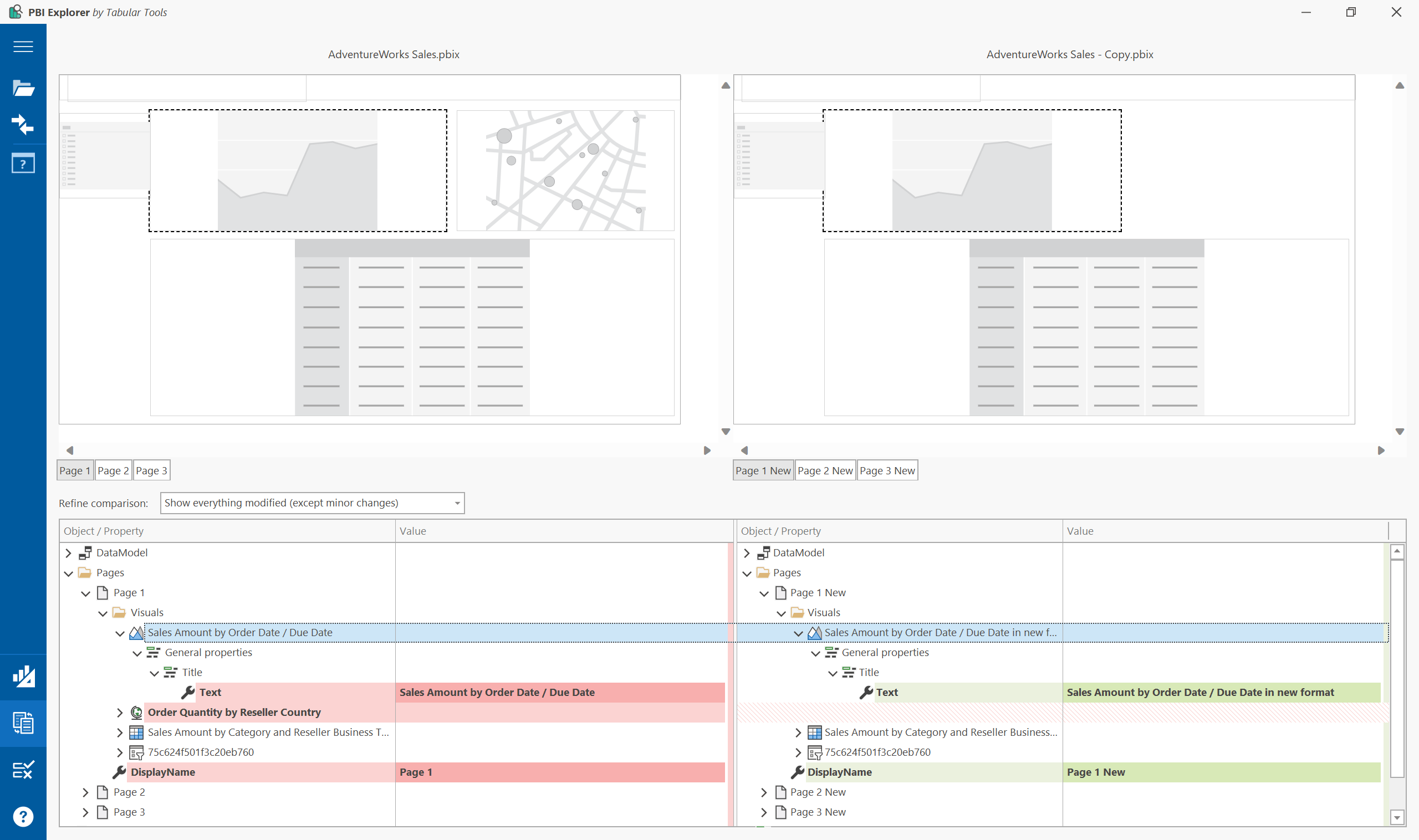This screenshot has height=840, width=1419.
Task: Select Page 1 New tab
Action: coord(763,470)
